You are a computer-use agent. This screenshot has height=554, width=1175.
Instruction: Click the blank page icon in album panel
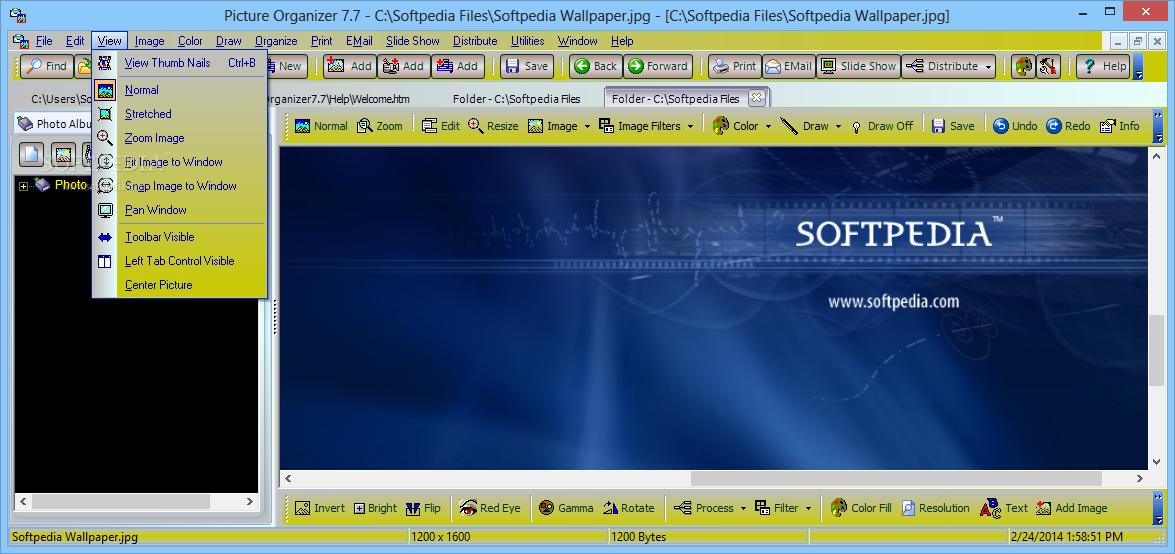pos(31,155)
